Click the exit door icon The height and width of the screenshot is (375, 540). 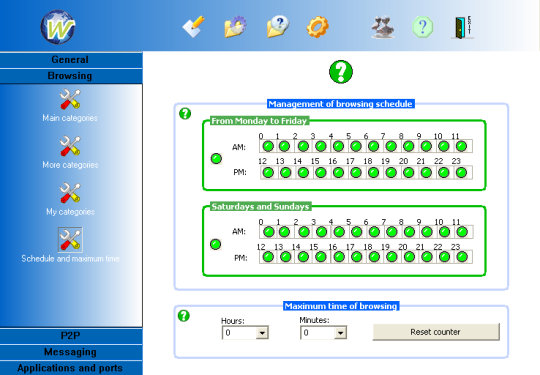point(463,27)
